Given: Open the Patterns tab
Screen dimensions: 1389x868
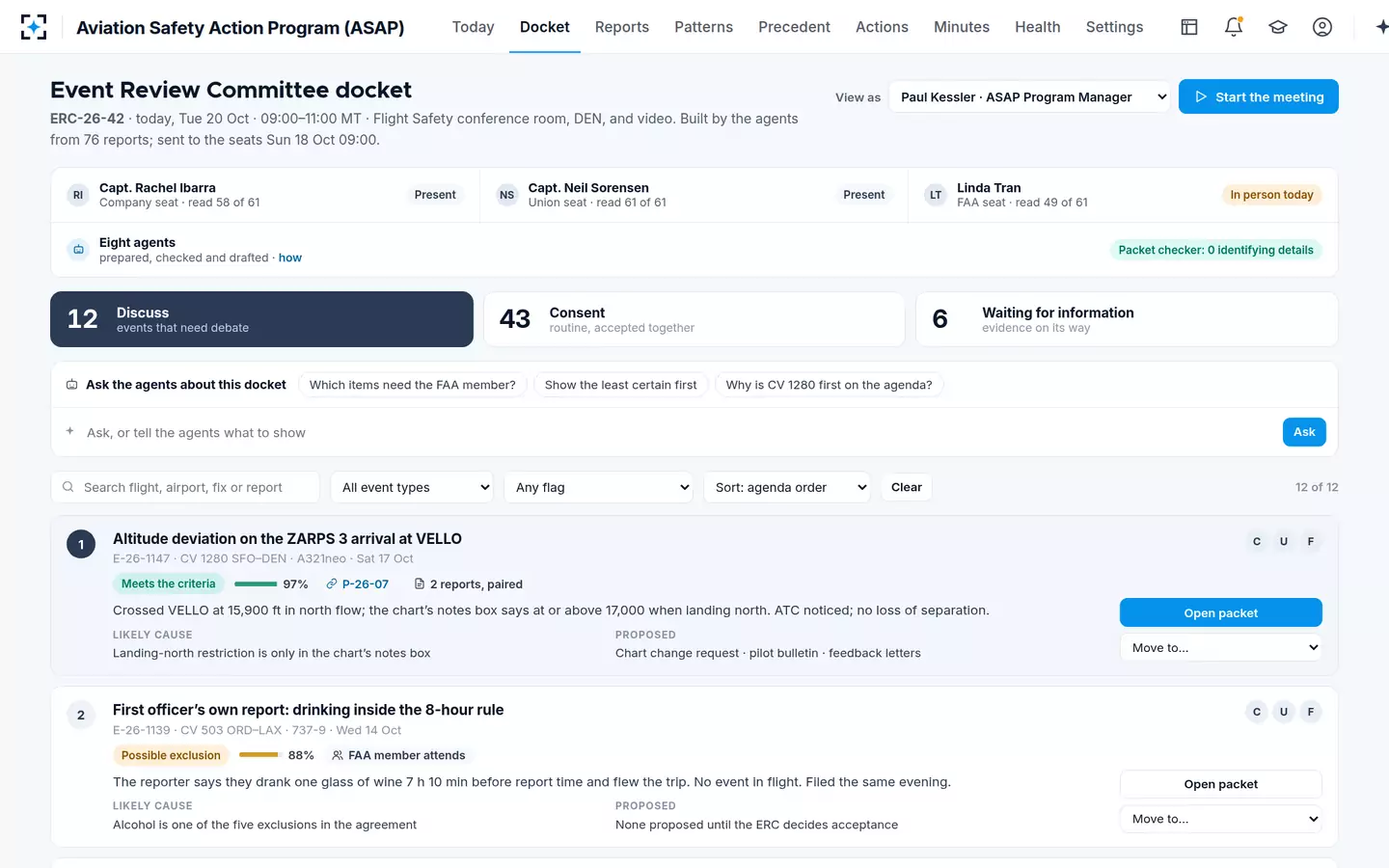Looking at the screenshot, I should 703,27.
